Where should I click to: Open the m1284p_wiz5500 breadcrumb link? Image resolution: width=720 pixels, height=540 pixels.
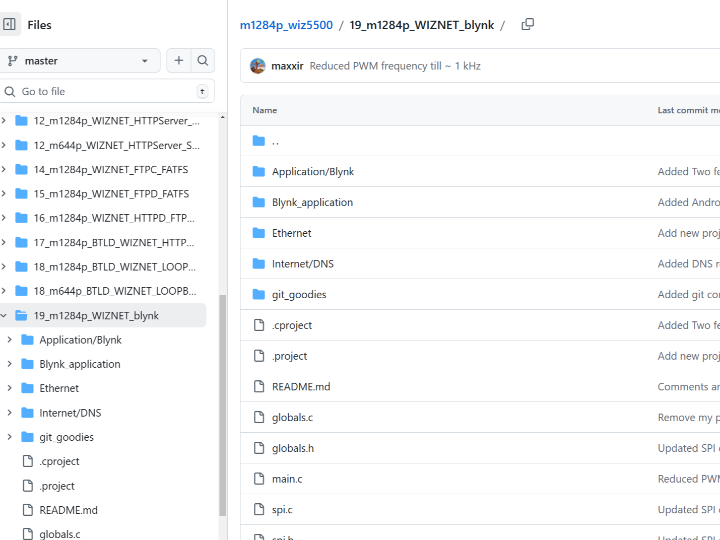coord(286,25)
